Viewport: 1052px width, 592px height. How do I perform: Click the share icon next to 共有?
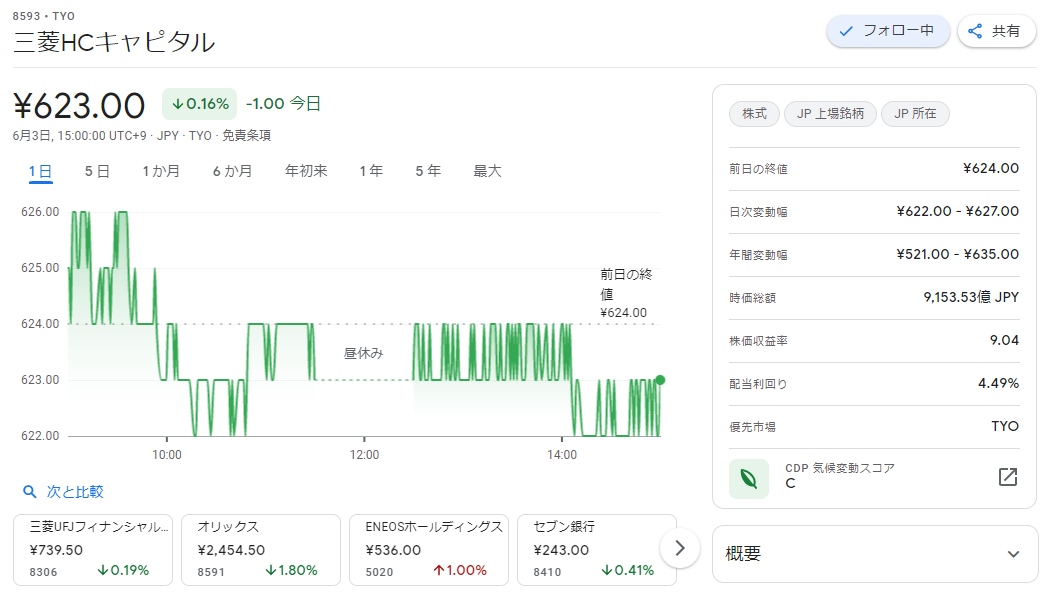(x=975, y=31)
